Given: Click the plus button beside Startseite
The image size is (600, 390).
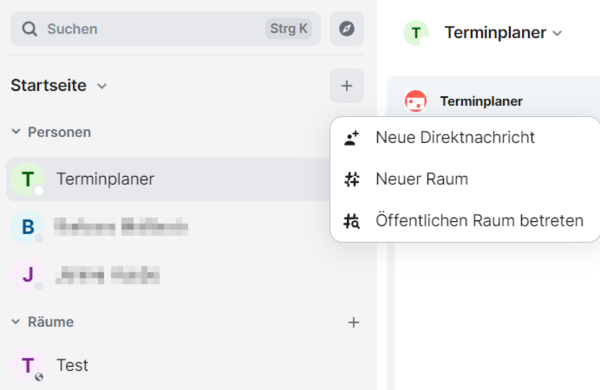Looking at the screenshot, I should coord(347,86).
